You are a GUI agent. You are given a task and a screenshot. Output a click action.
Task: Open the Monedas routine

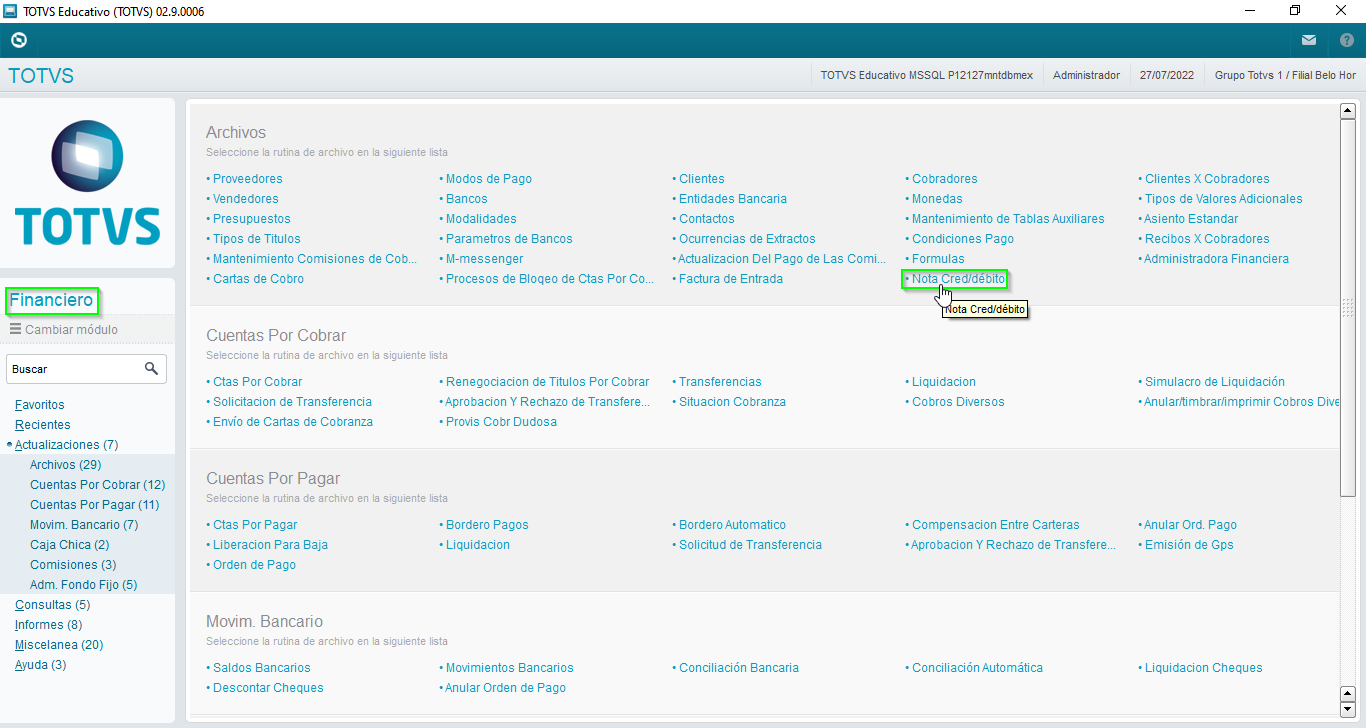937,199
